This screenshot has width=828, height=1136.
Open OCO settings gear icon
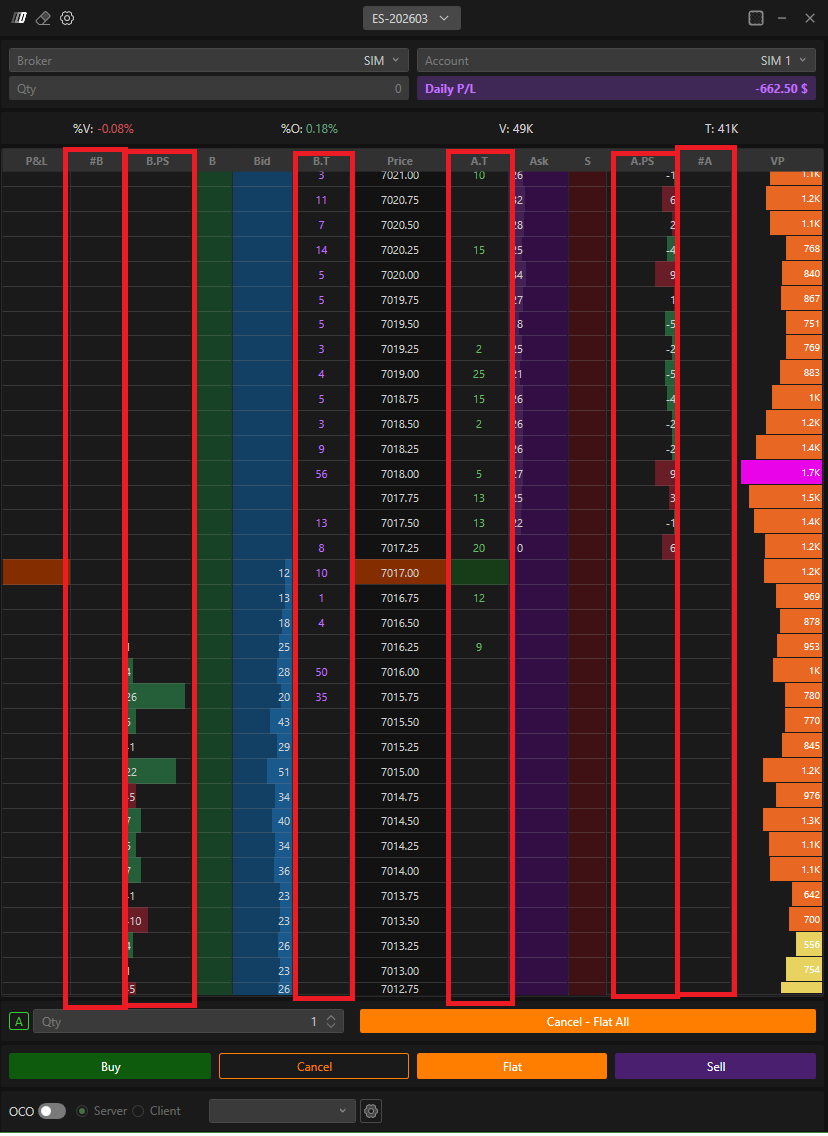[x=371, y=1111]
